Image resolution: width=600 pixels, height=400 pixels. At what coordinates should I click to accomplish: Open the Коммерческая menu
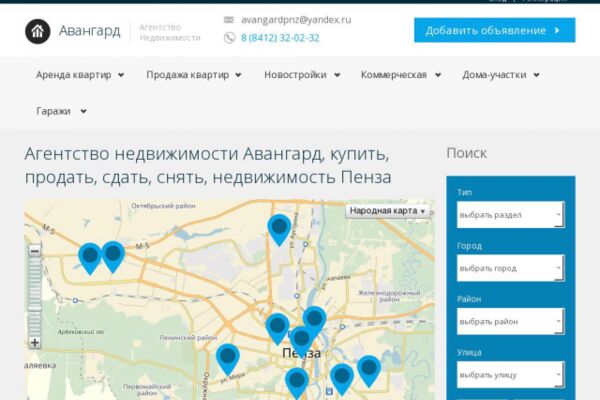click(x=401, y=75)
